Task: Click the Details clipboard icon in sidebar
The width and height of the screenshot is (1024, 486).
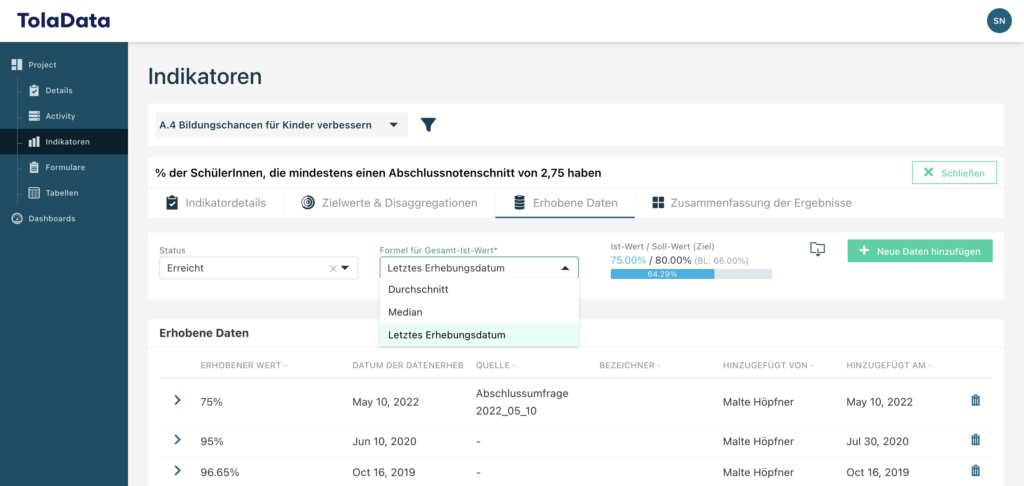Action: coord(34,90)
